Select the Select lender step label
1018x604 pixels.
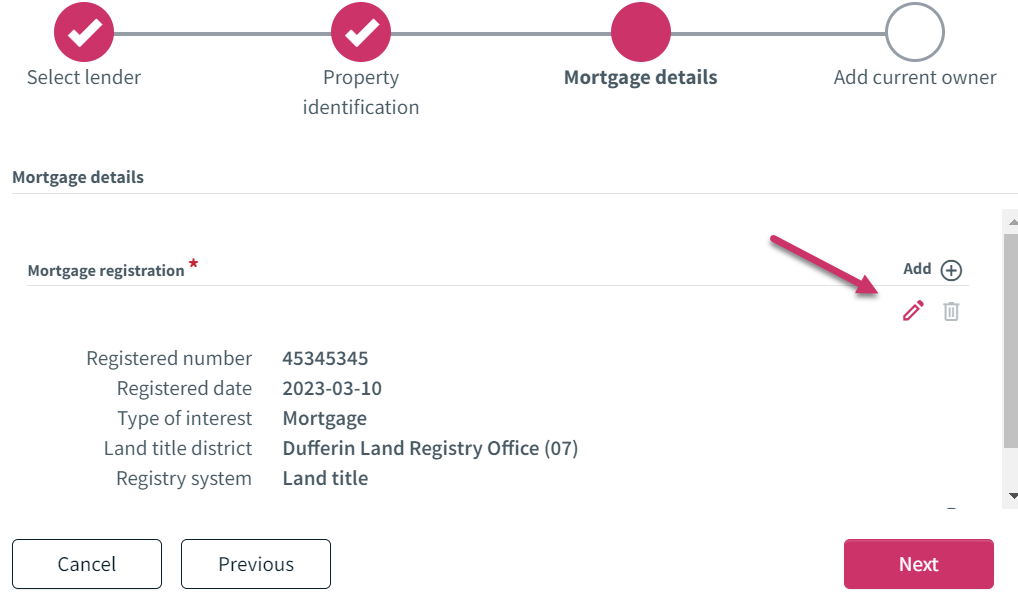click(84, 77)
